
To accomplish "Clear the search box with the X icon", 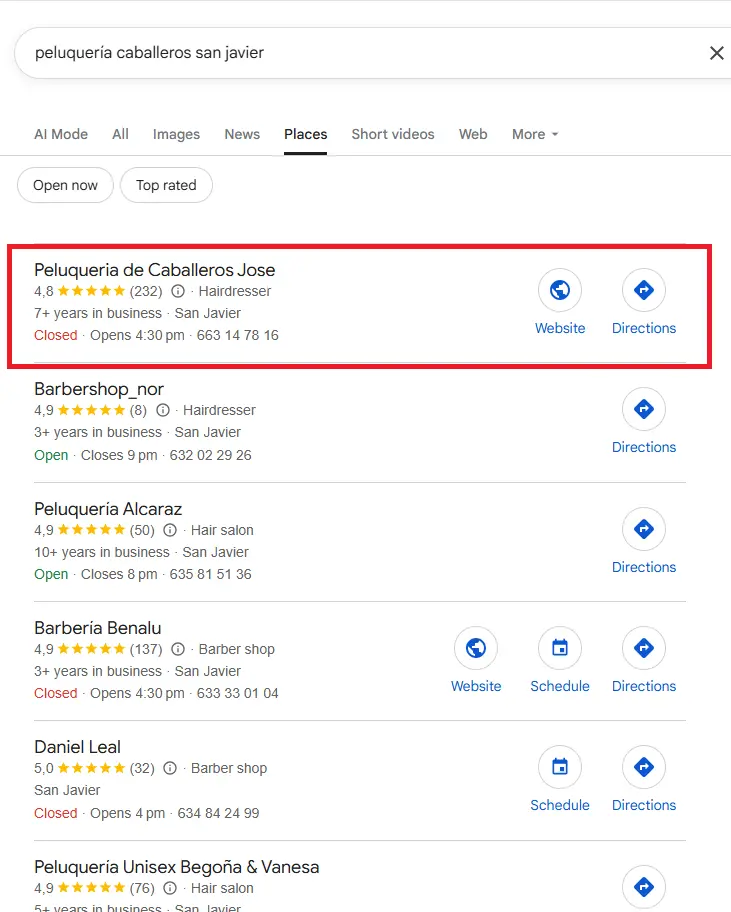I will pyautogui.click(x=717, y=53).
